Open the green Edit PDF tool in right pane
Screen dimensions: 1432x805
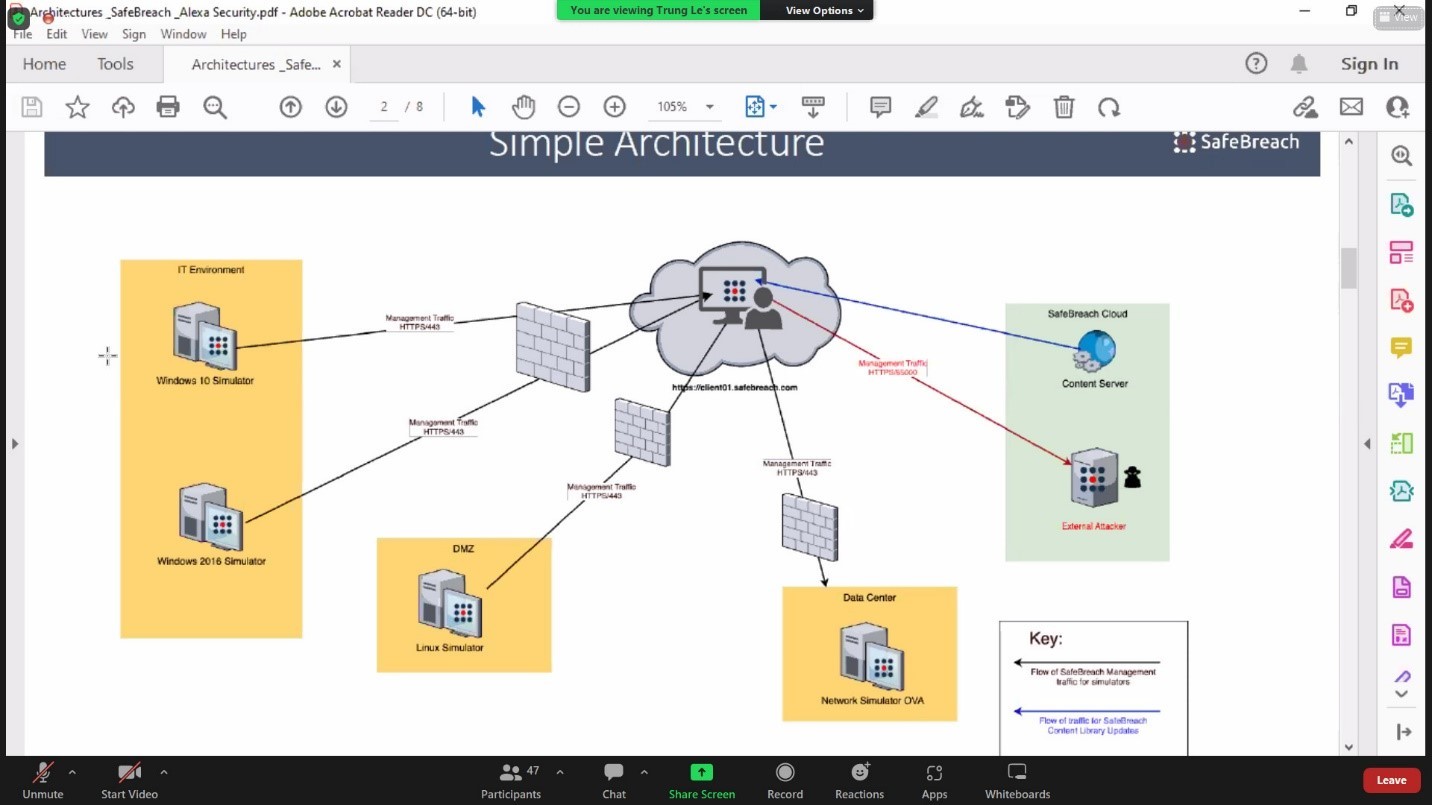click(x=1401, y=443)
